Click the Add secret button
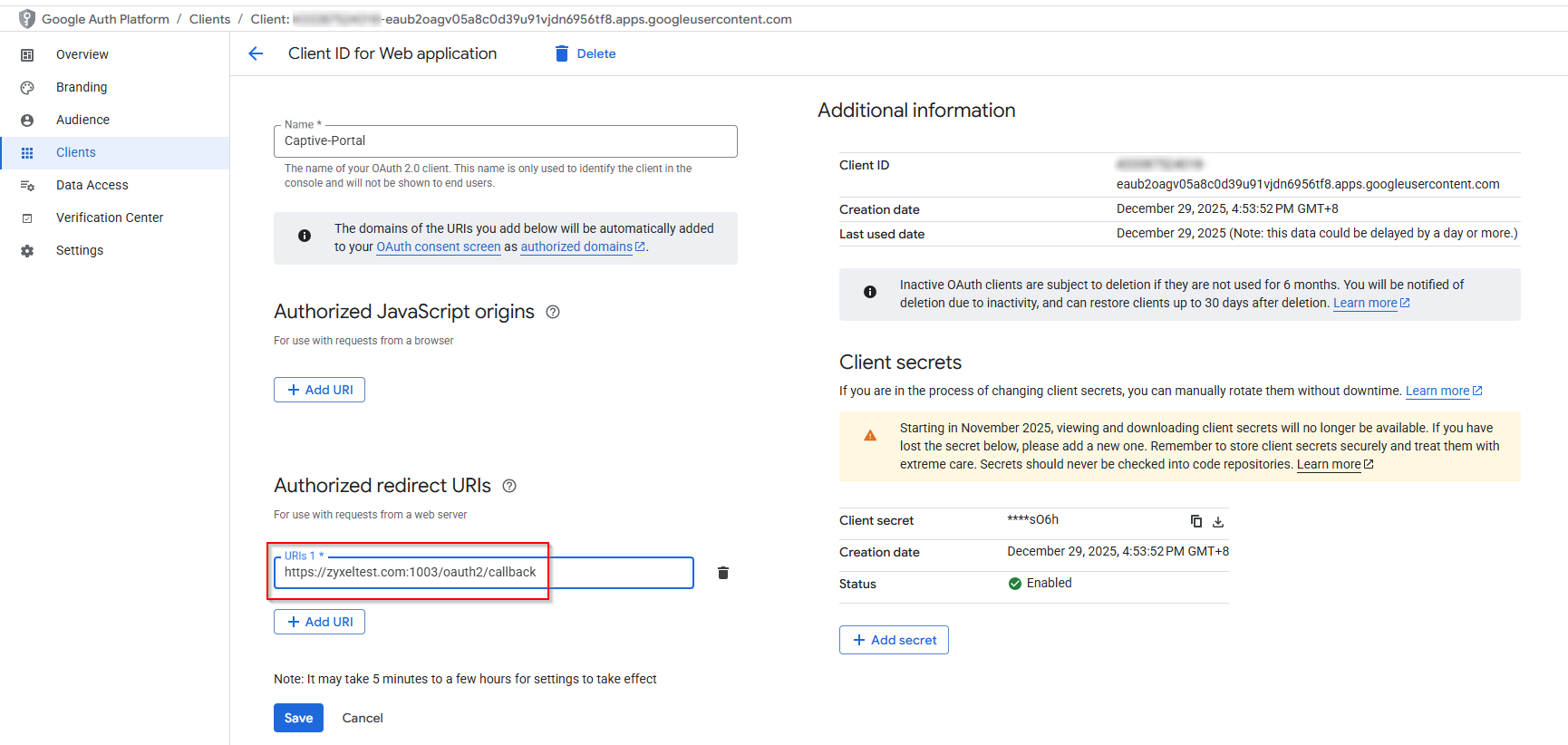This screenshot has width=1568, height=745. point(894,640)
